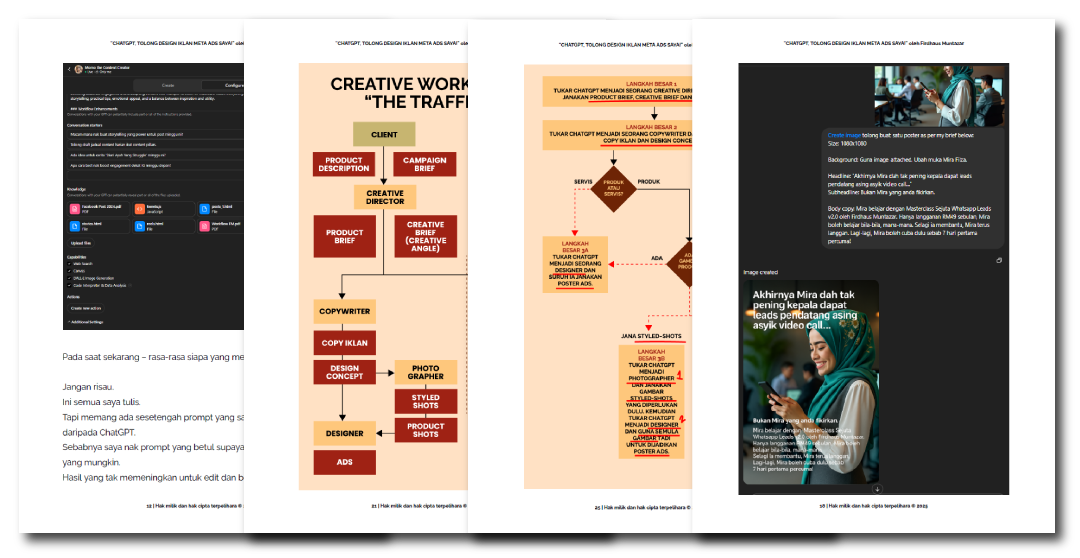This screenshot has height=558, width=1080.
Task: Click the copy icon below chat message
Action: [x=999, y=260]
